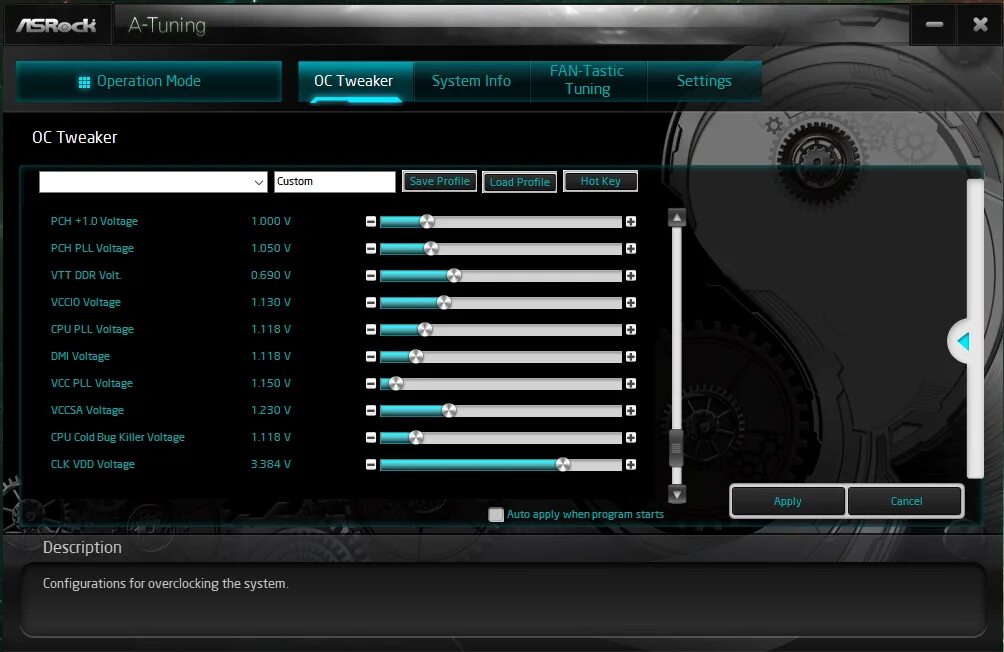Click profile name field containing Custom
The width and height of the screenshot is (1004, 652).
pyautogui.click(x=335, y=182)
